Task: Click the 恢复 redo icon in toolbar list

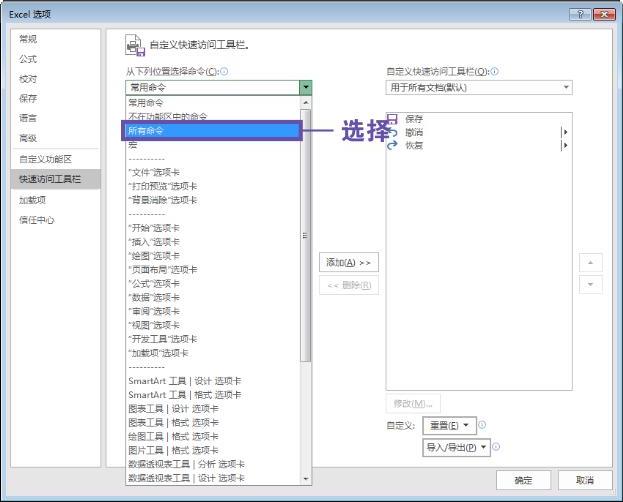Action: [393, 145]
